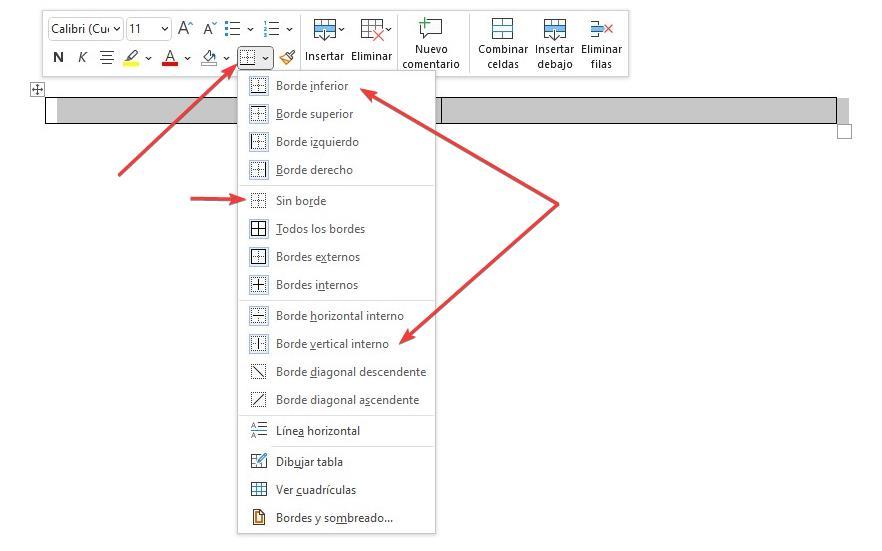Open the font color dropdown arrow
The image size is (882, 551).
click(x=187, y=58)
